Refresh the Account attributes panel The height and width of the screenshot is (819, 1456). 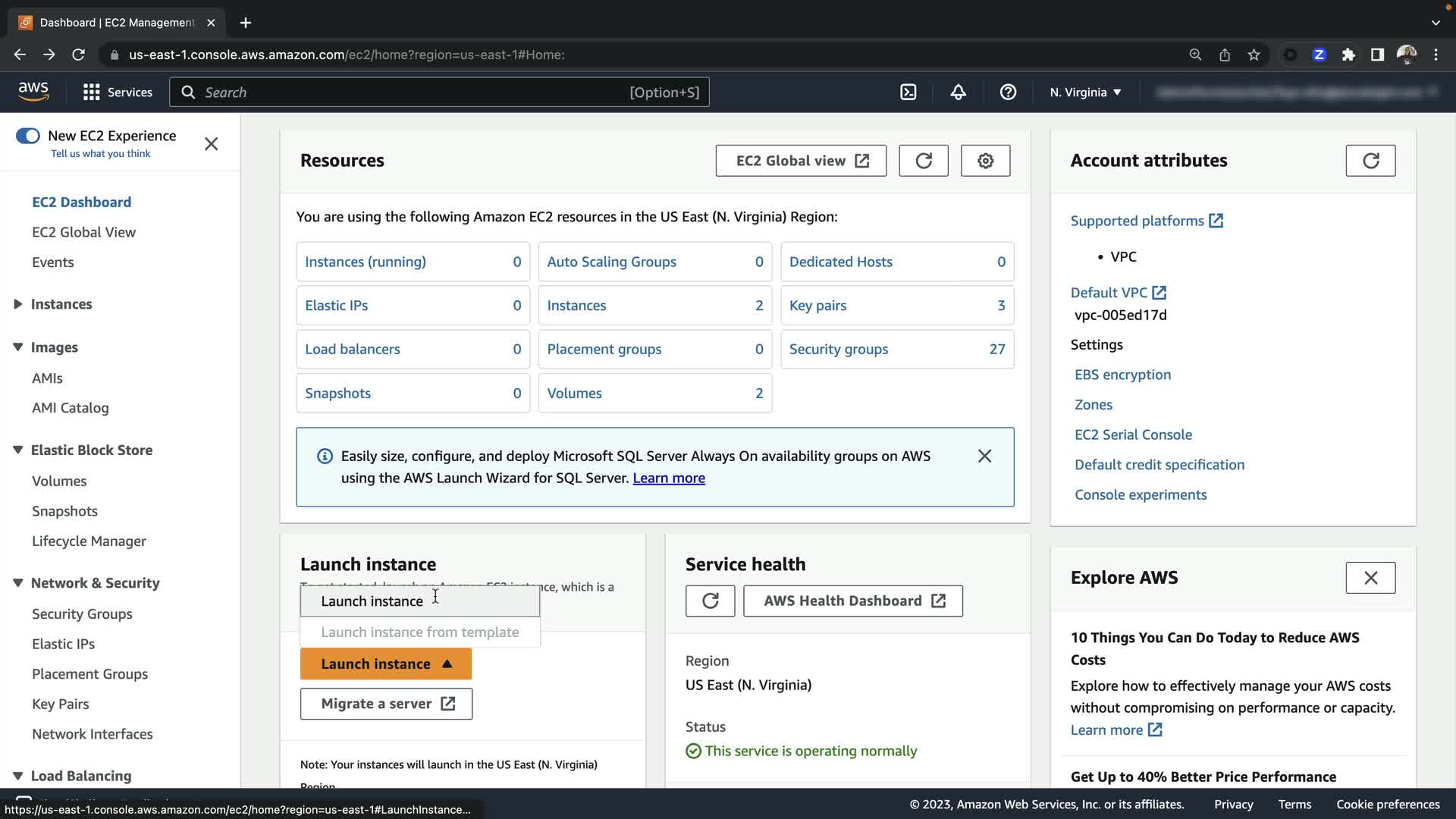(1370, 161)
